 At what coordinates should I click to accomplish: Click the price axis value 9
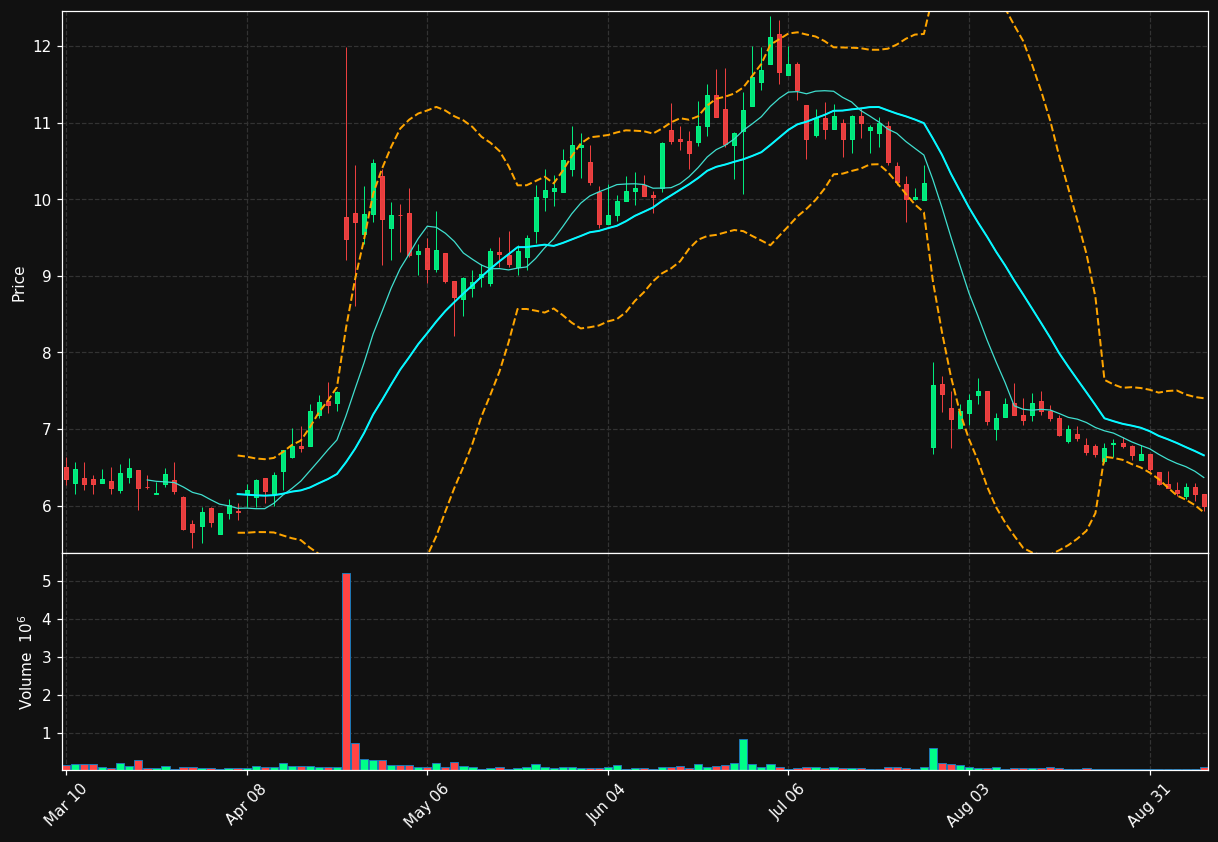(x=48, y=276)
